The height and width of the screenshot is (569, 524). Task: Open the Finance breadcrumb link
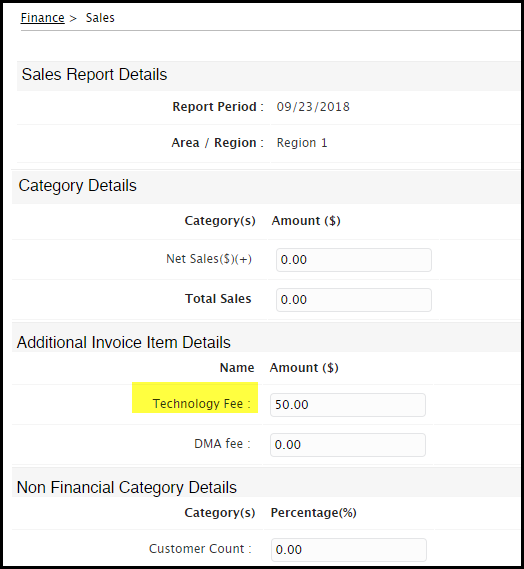point(42,17)
